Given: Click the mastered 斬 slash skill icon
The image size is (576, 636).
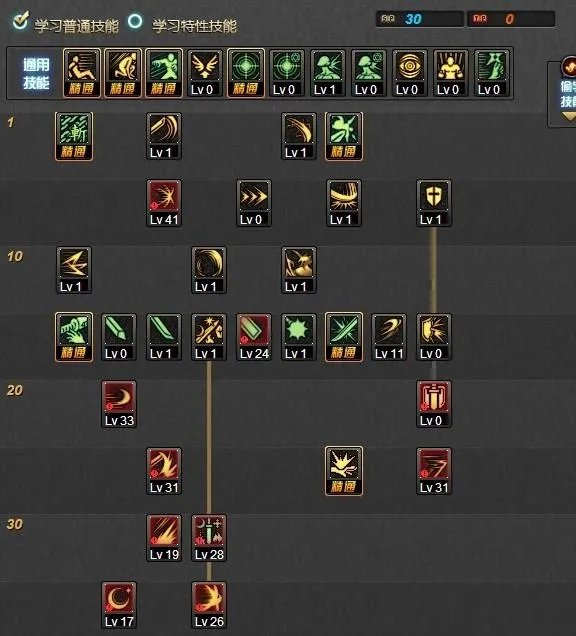Looking at the screenshot, I should pos(74,136).
